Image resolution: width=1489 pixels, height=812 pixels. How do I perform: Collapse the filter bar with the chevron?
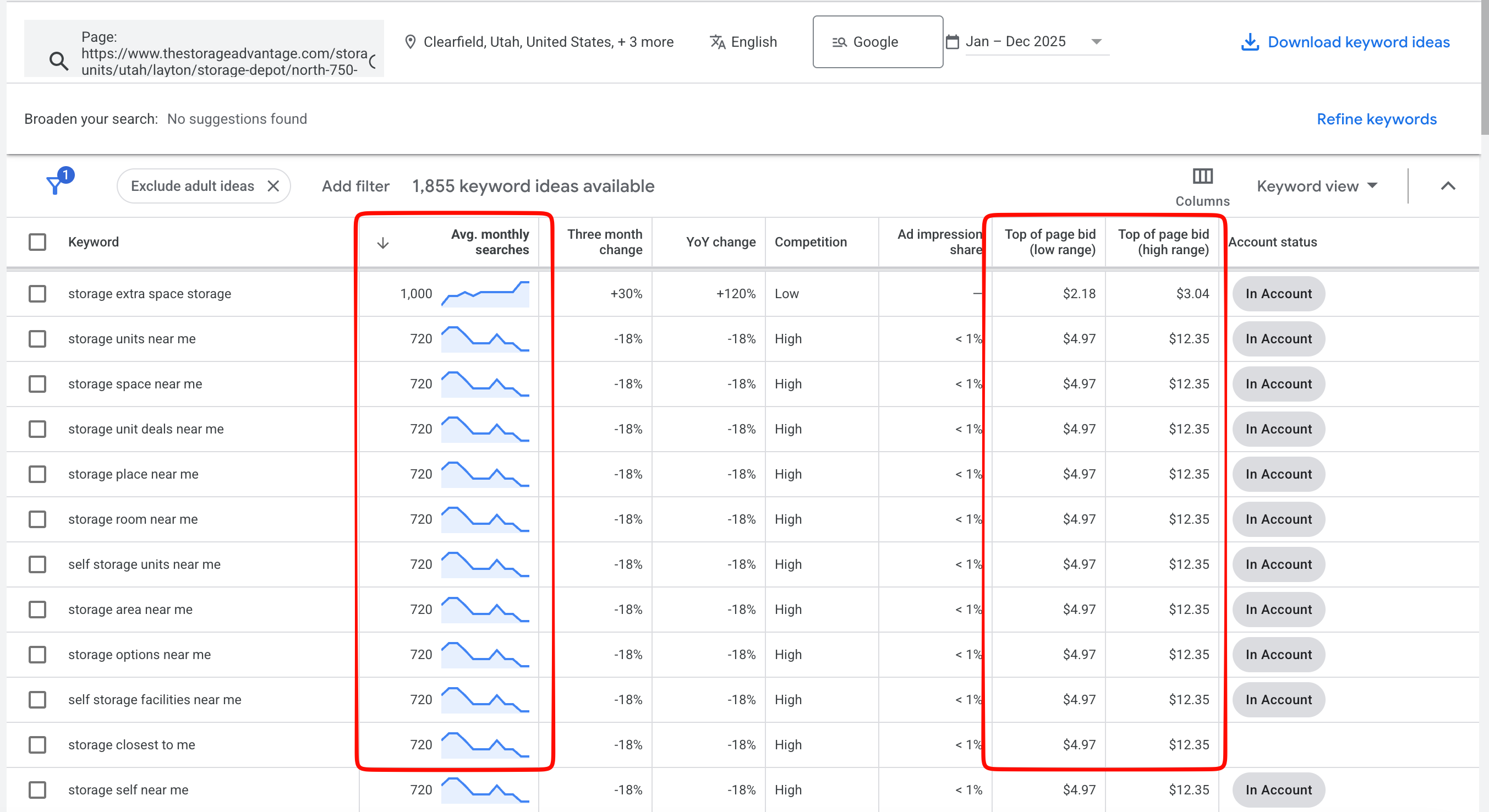coord(1447,186)
